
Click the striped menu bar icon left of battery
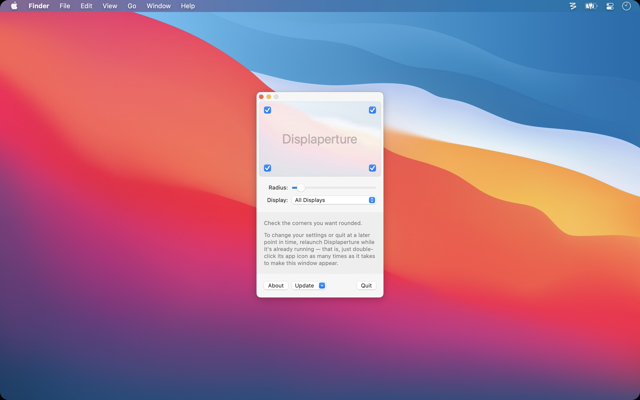tap(573, 6)
